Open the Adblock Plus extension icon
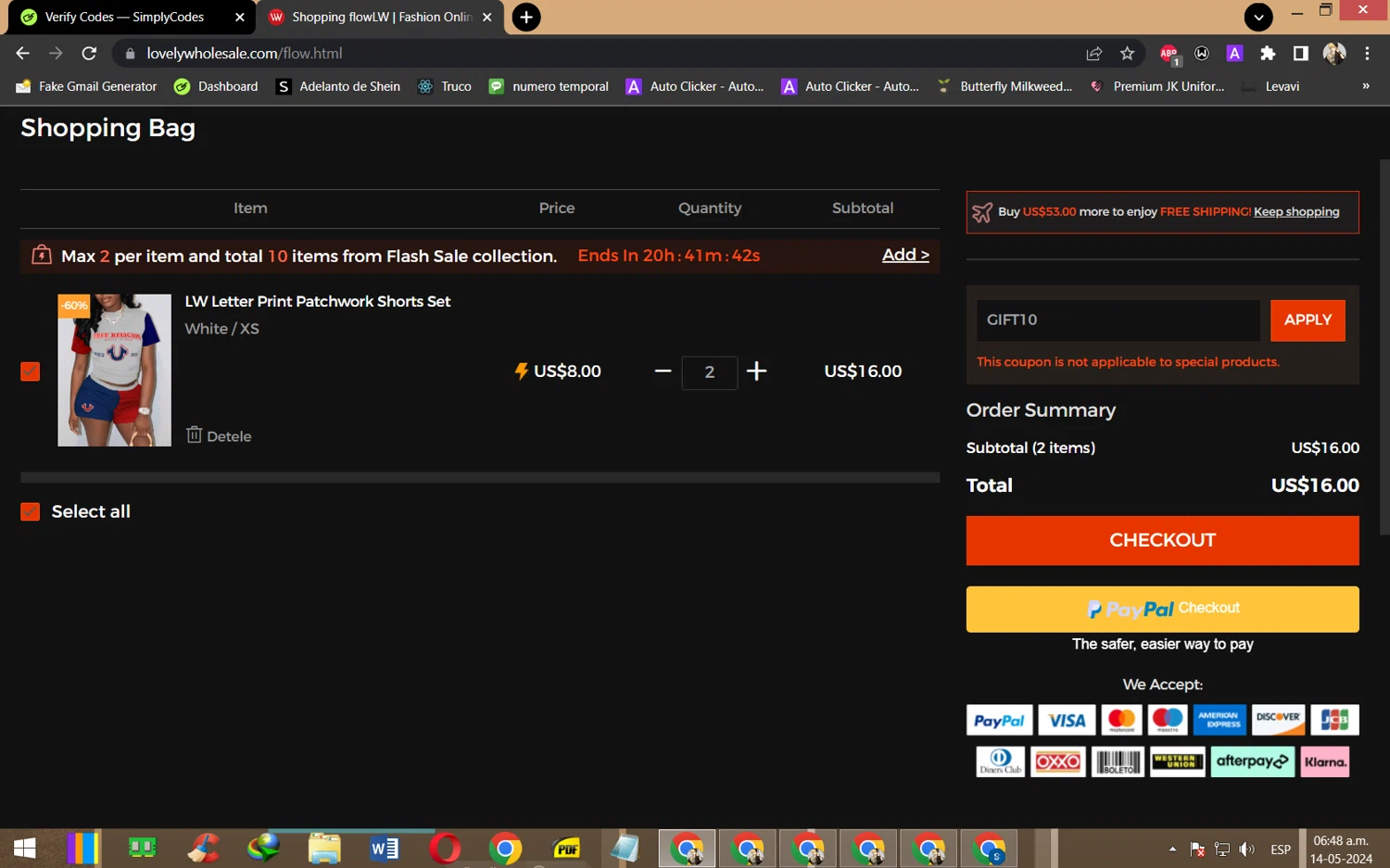Screen dimensions: 1390x868 [1169, 54]
